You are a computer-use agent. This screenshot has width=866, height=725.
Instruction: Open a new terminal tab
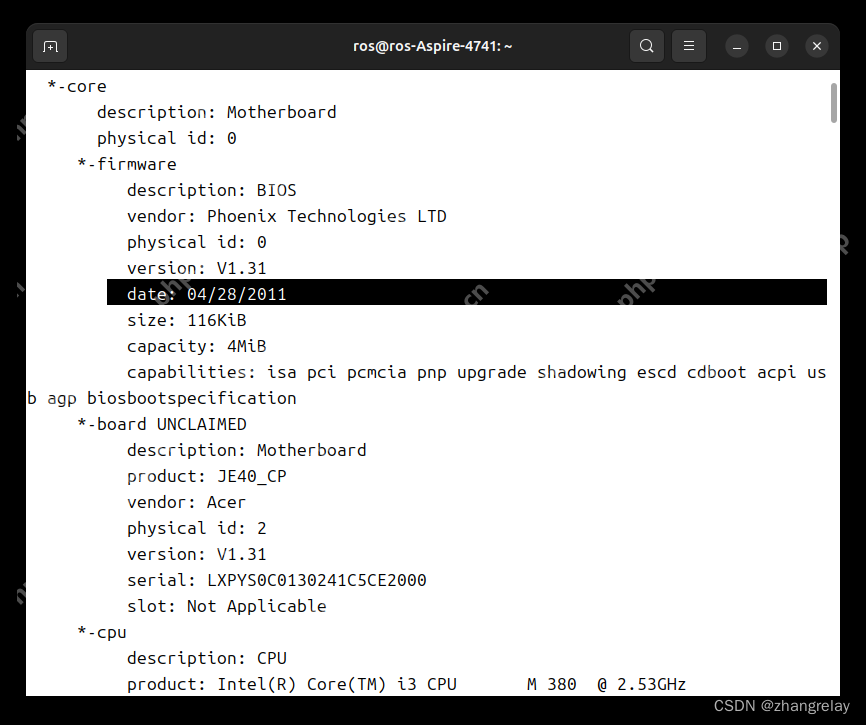(x=49, y=45)
